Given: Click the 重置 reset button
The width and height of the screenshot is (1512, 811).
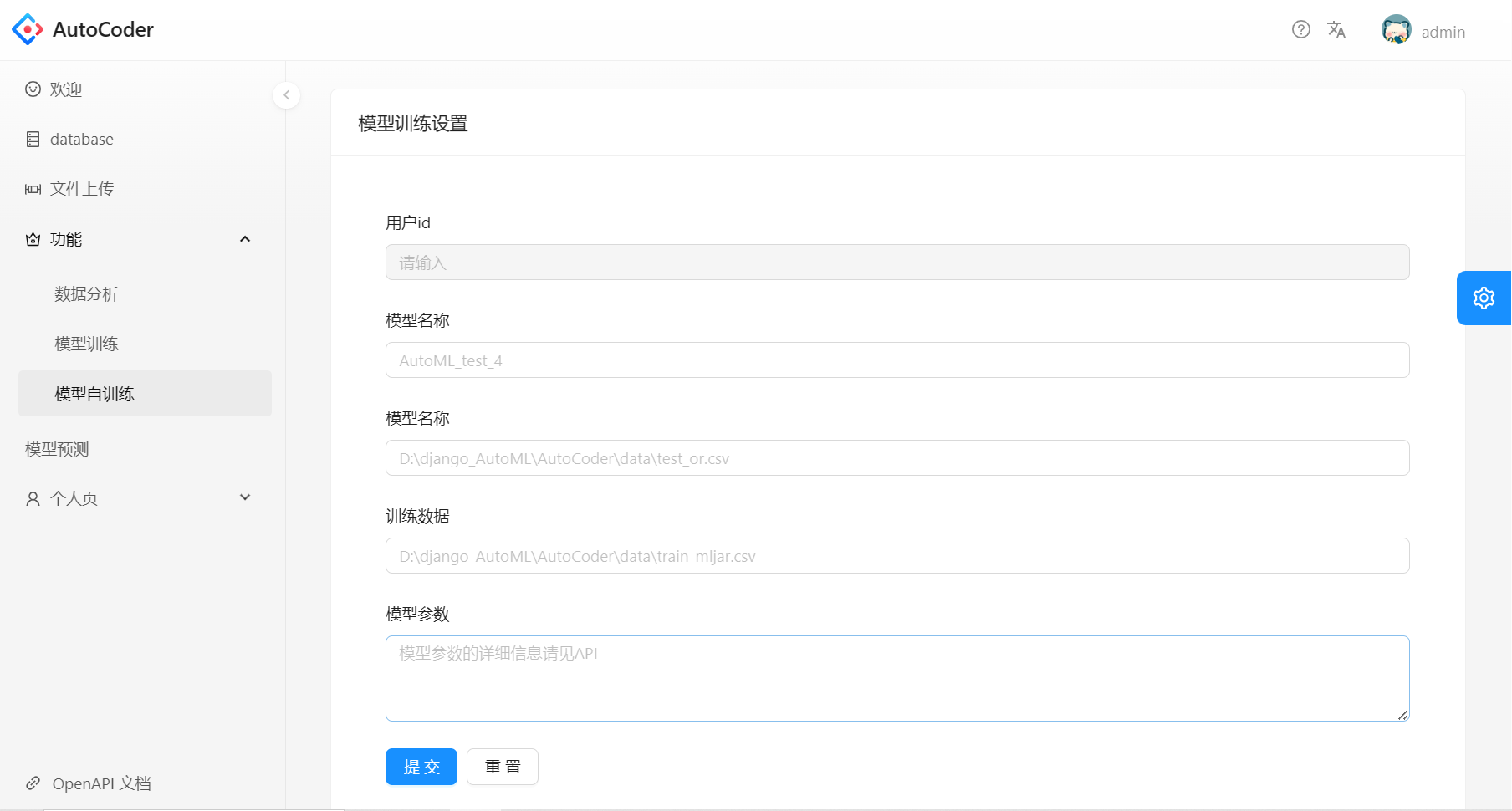Looking at the screenshot, I should pos(503,767).
